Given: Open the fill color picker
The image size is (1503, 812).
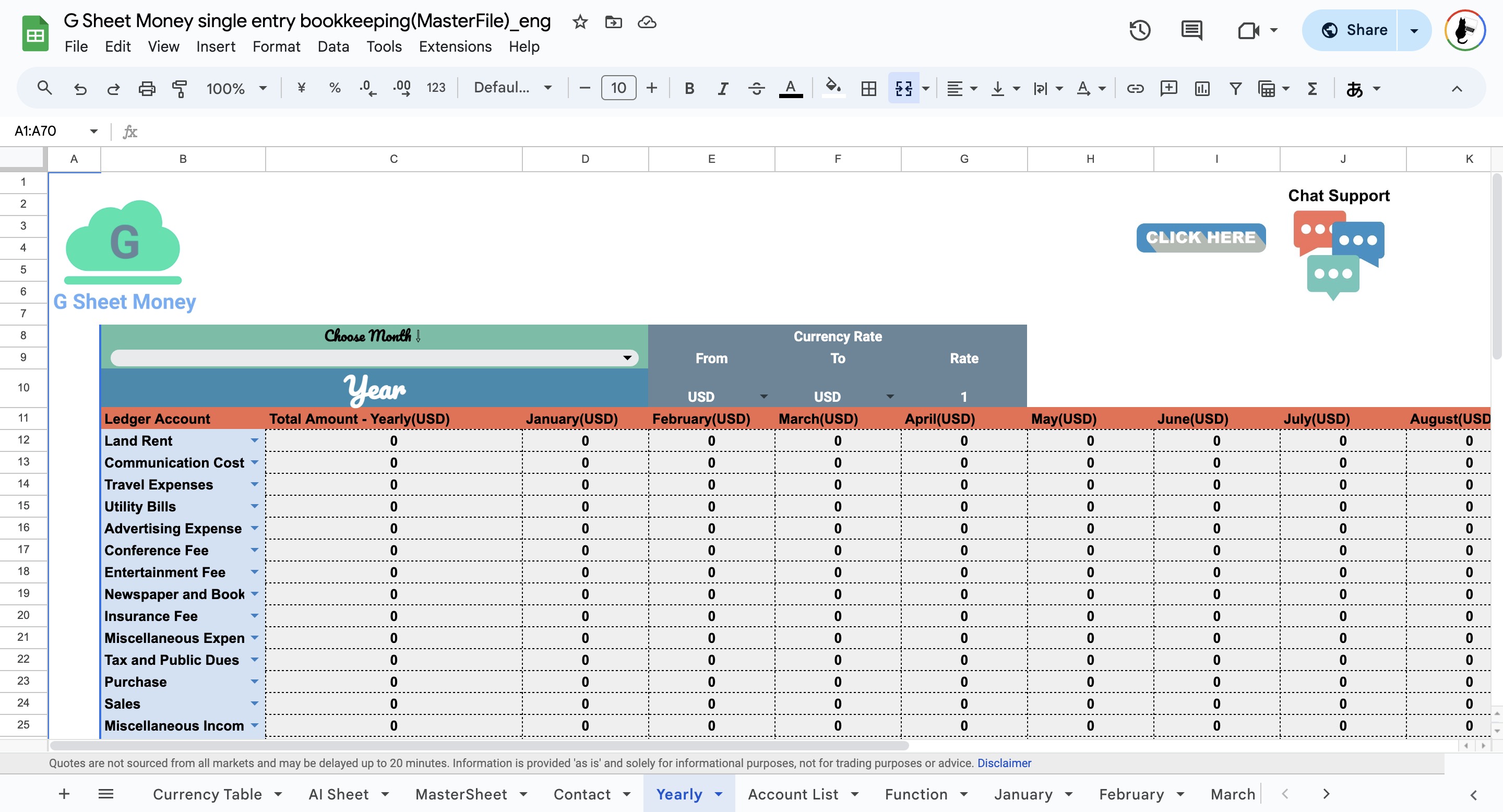Looking at the screenshot, I should coord(832,88).
